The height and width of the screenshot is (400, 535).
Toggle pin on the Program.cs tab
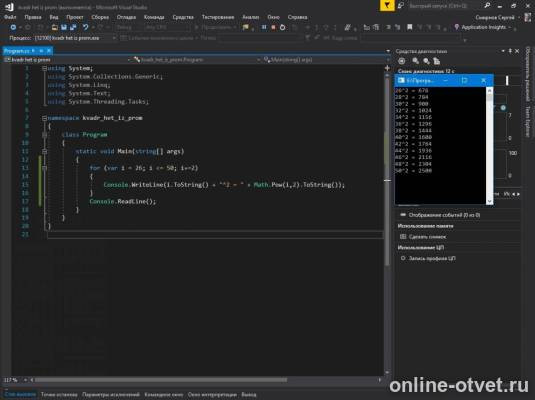(41, 51)
